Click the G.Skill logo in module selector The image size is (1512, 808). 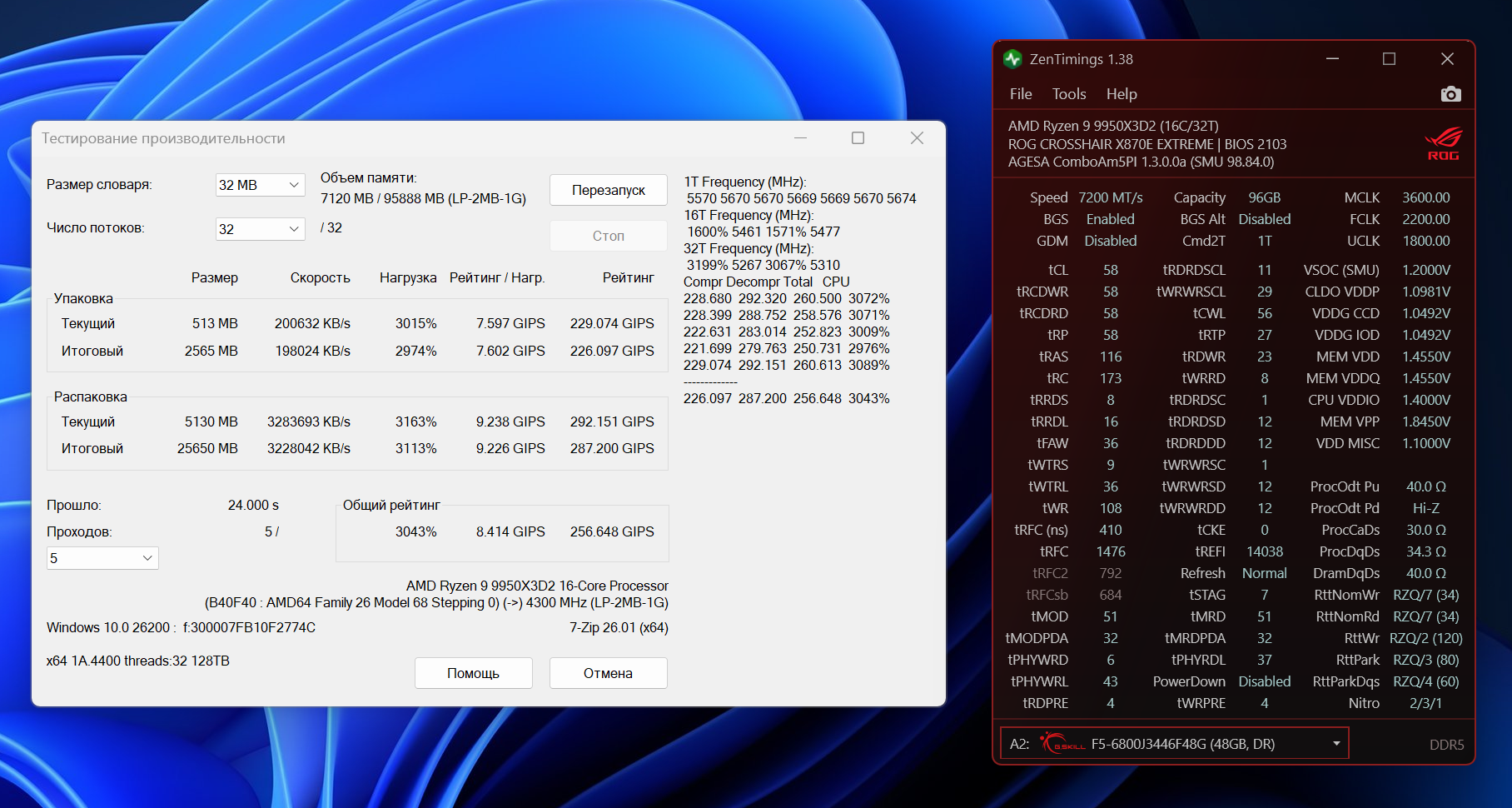(x=1063, y=744)
